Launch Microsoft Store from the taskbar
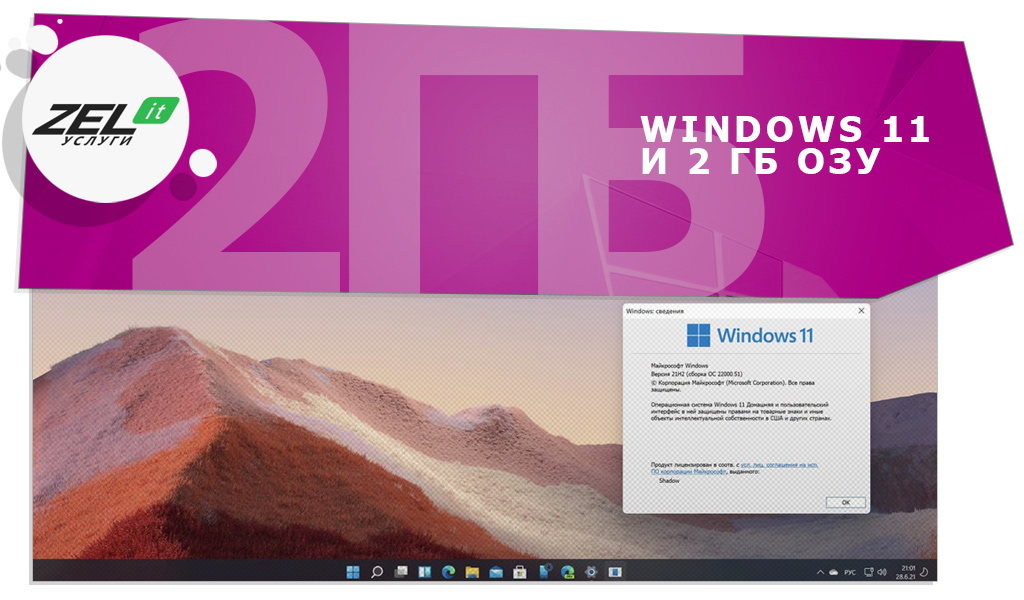1024x600 pixels. click(x=520, y=572)
